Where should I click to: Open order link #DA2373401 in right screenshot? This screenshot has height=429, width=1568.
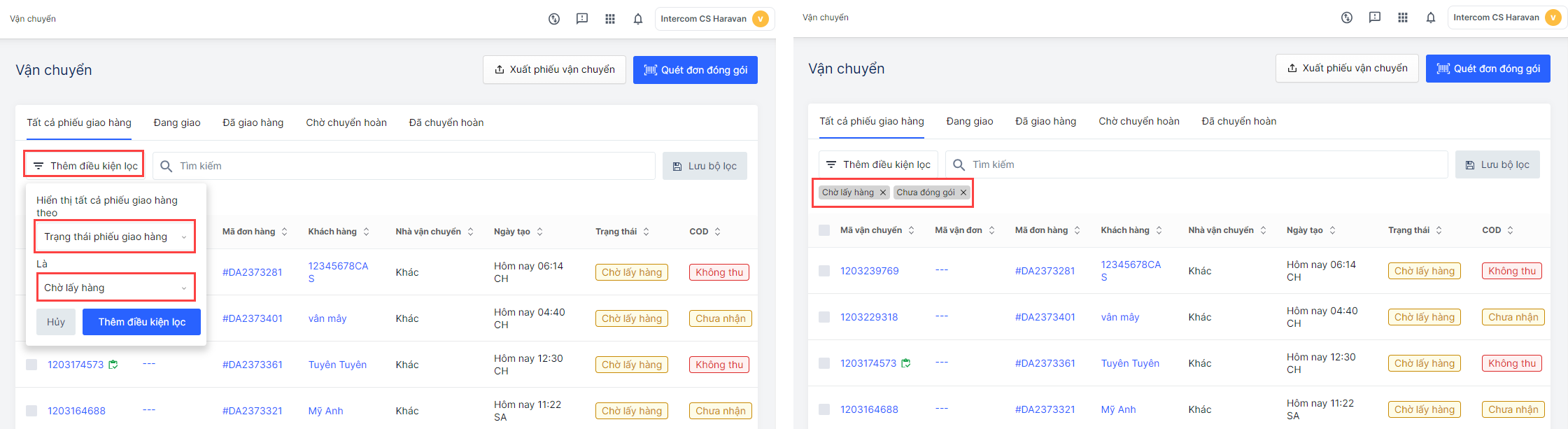[1045, 317]
